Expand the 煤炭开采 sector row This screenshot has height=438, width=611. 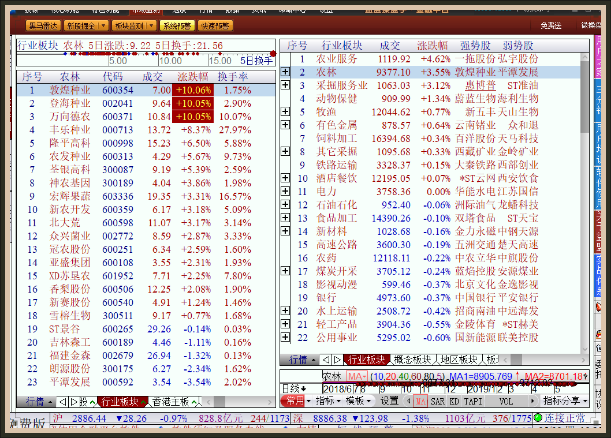click(x=286, y=270)
